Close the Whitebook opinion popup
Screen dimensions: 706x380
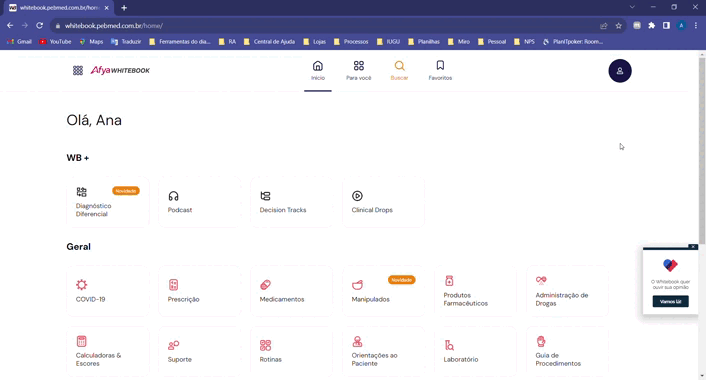pos(693,247)
